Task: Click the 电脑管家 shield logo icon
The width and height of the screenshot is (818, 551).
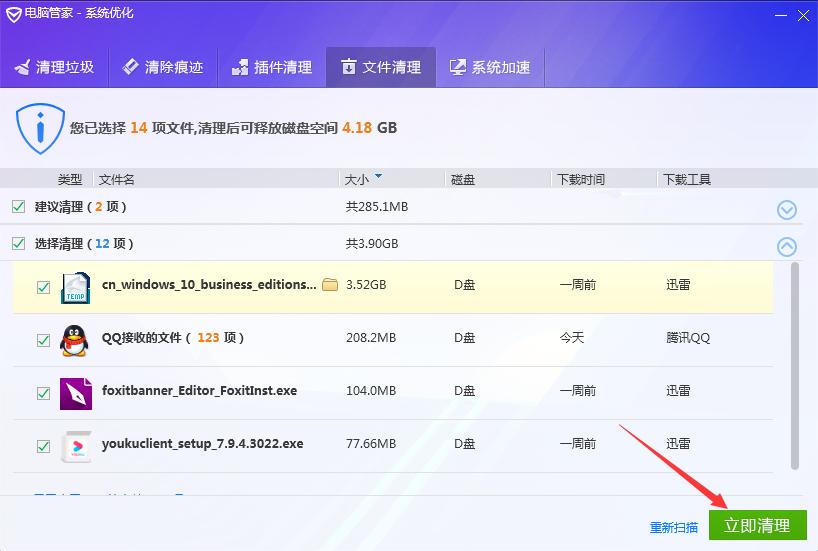Action: (x=13, y=14)
